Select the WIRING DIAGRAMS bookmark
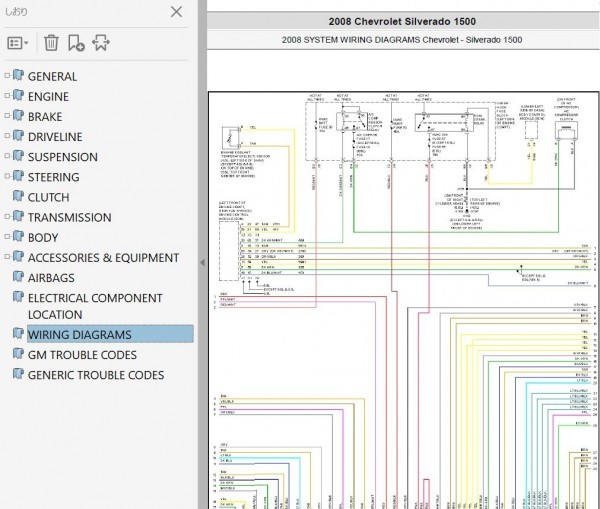The width and height of the screenshot is (600, 509). pos(110,334)
